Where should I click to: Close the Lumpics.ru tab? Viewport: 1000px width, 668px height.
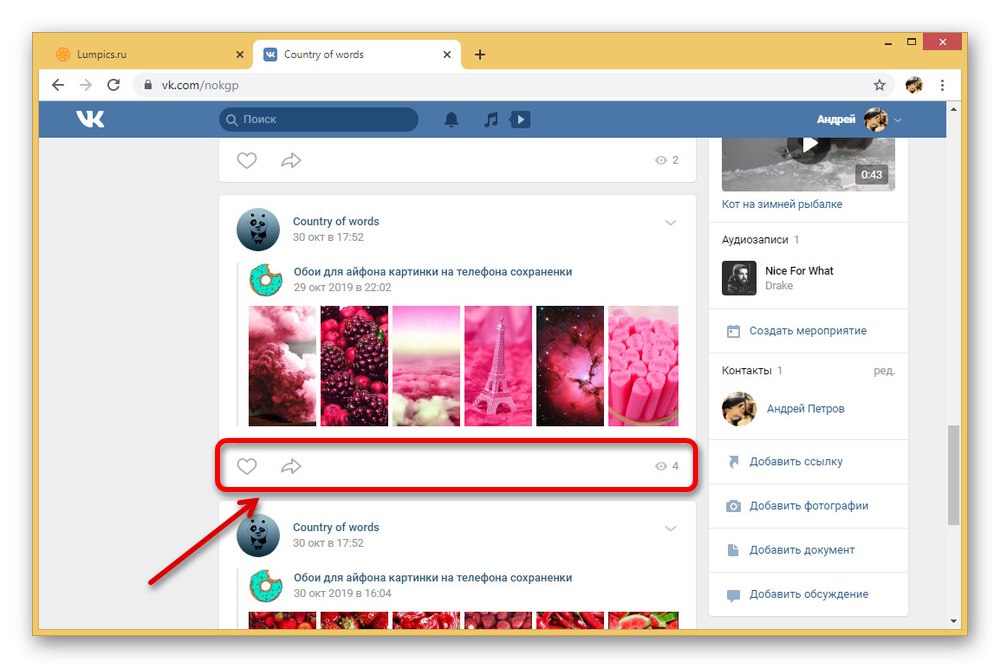click(x=240, y=55)
